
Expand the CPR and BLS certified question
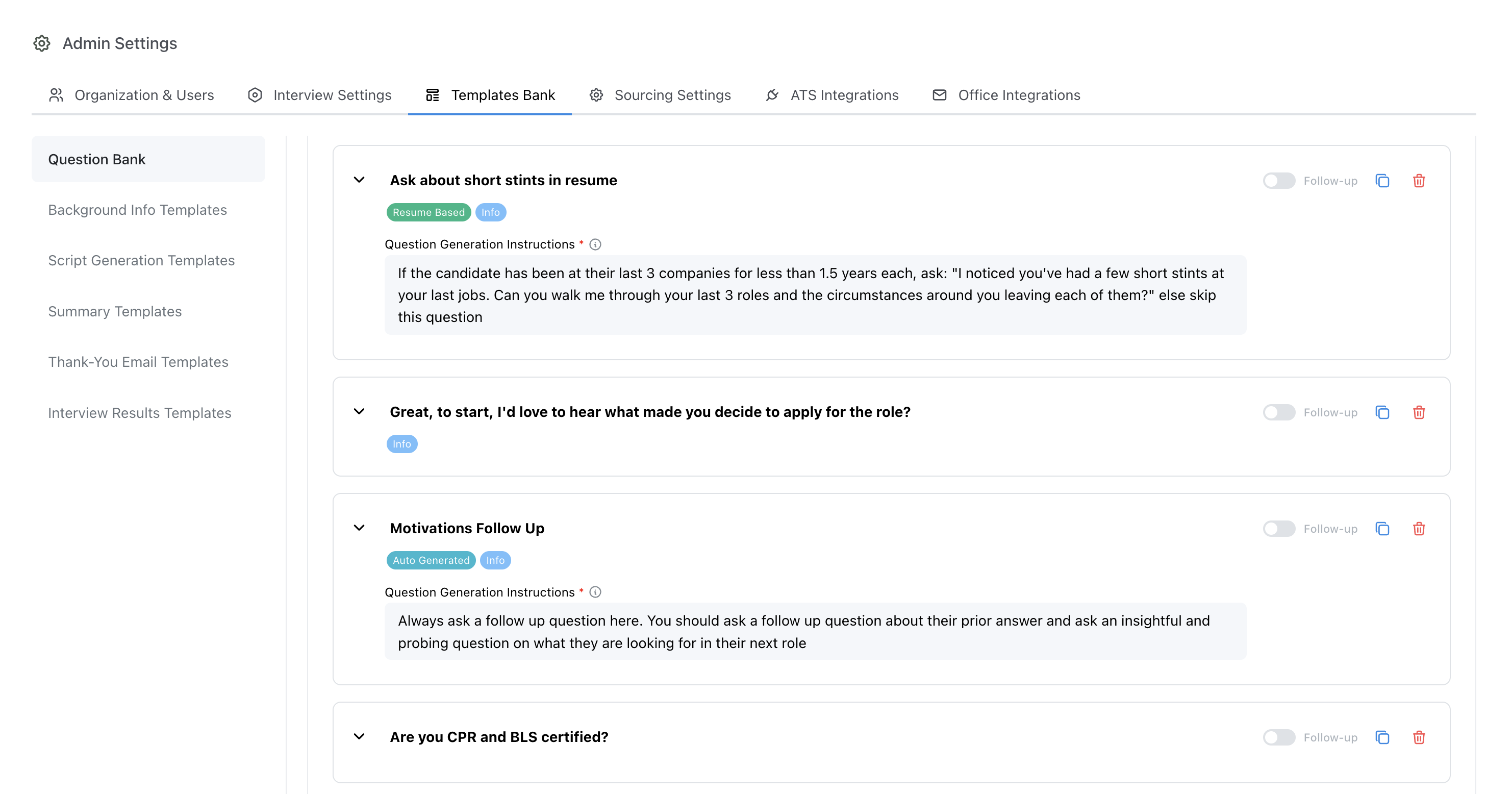359,736
